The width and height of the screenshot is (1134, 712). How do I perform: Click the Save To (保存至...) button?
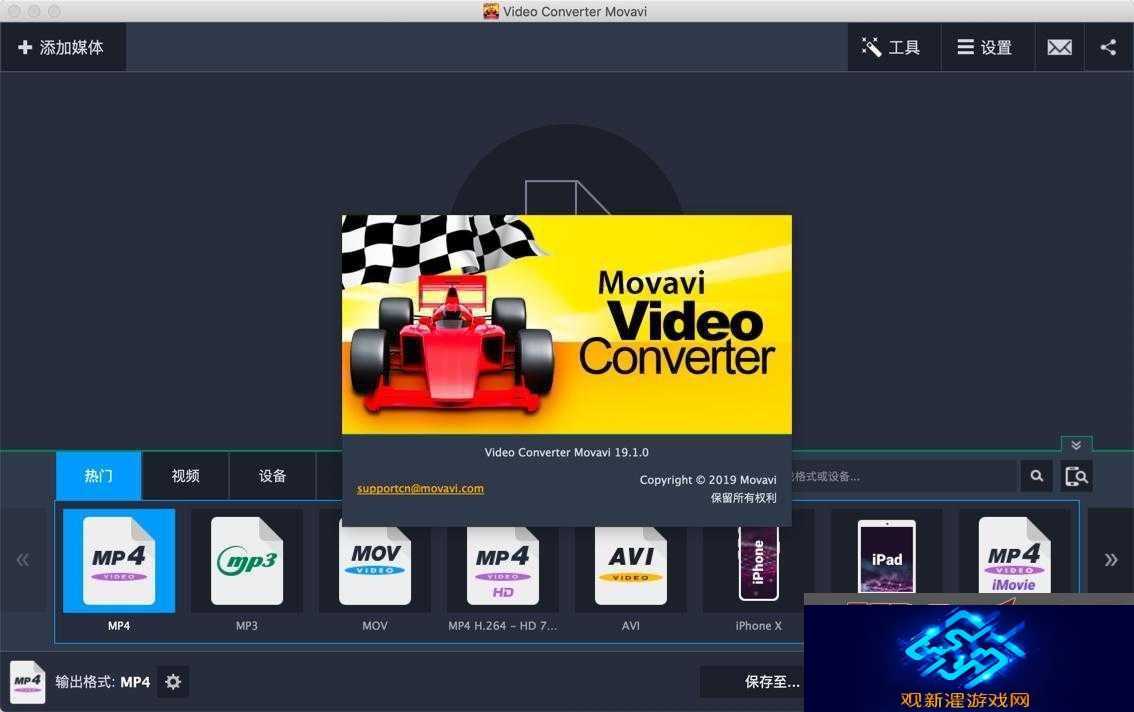(x=752, y=682)
